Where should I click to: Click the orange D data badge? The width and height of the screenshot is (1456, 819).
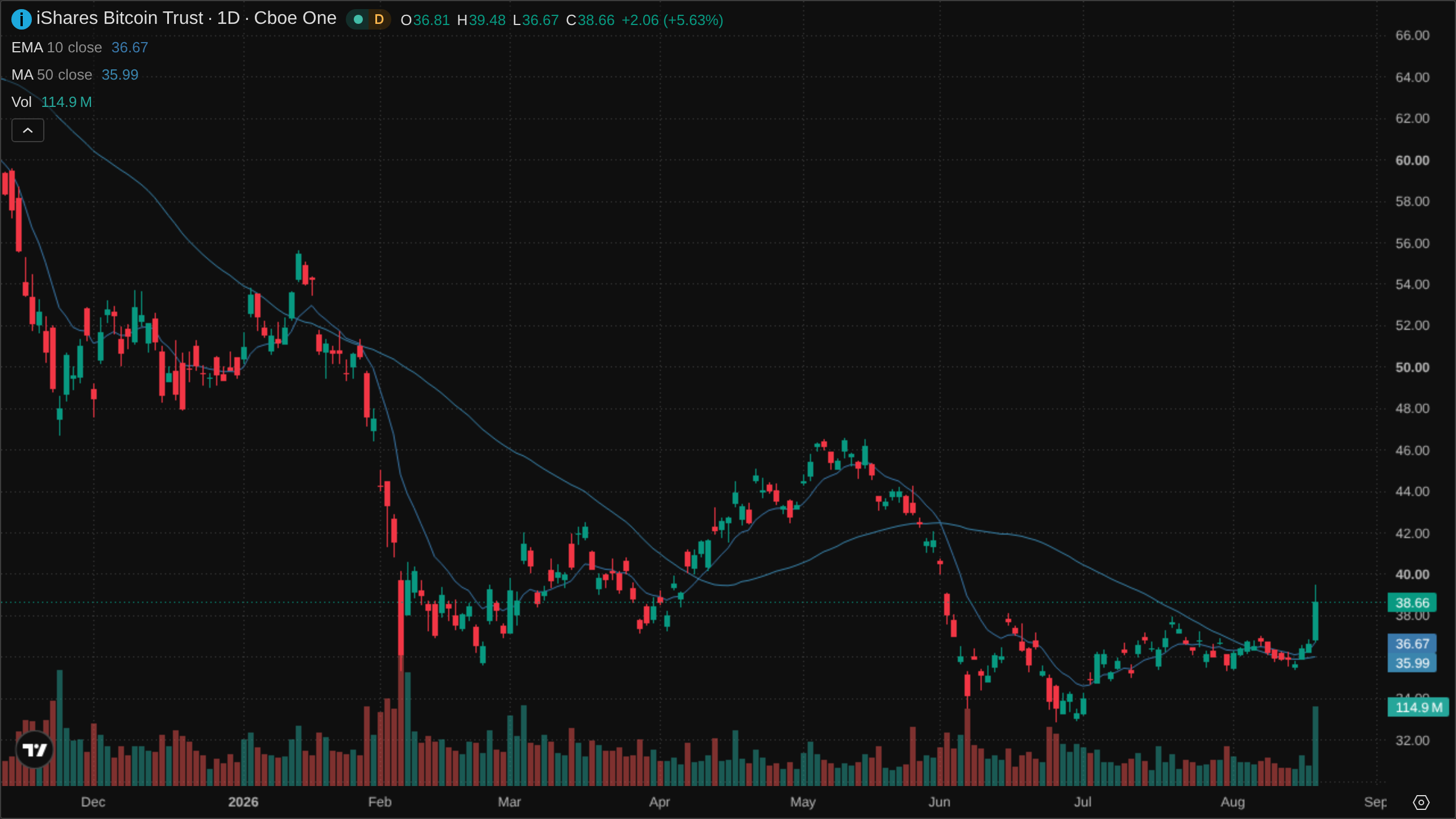[x=379, y=20]
